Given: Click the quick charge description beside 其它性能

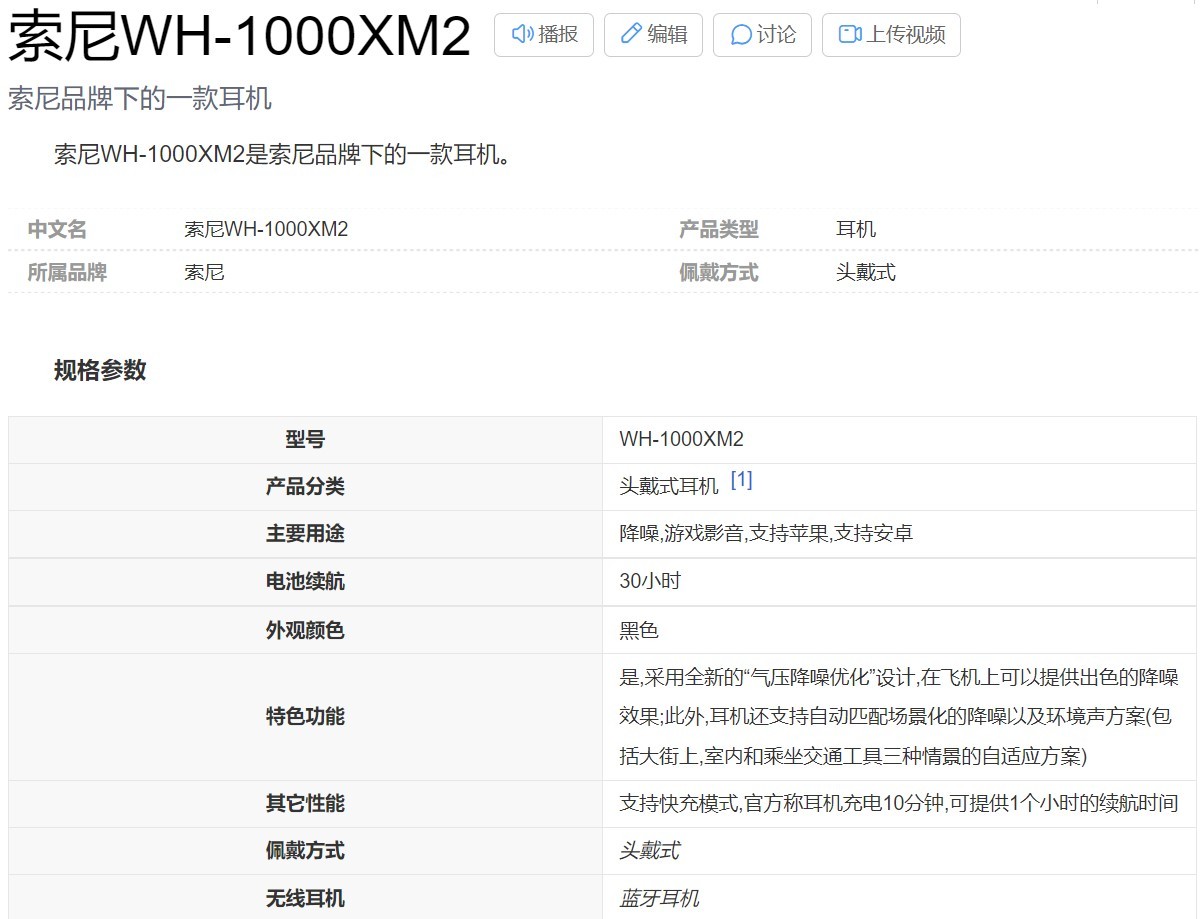Looking at the screenshot, I should (x=898, y=804).
